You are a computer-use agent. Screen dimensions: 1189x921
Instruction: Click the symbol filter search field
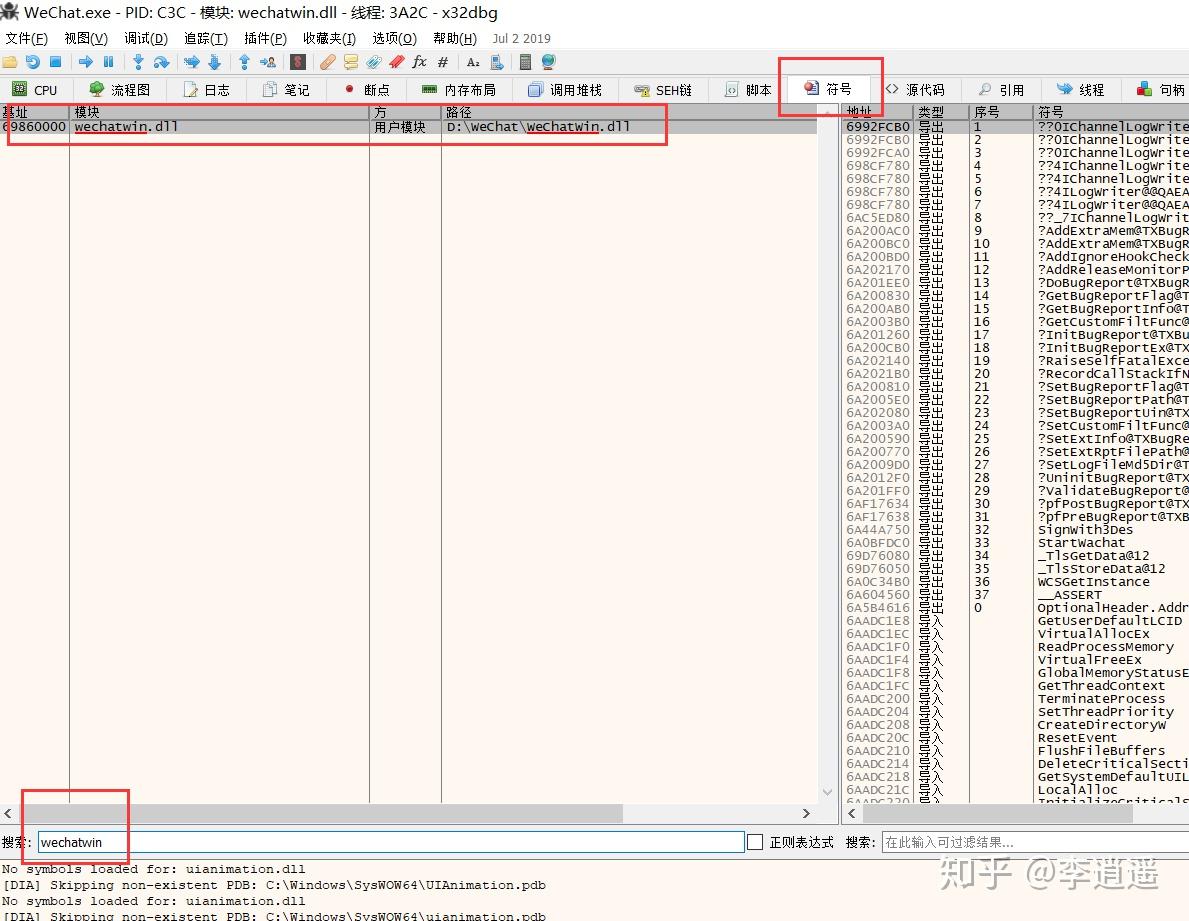[x=1035, y=842]
